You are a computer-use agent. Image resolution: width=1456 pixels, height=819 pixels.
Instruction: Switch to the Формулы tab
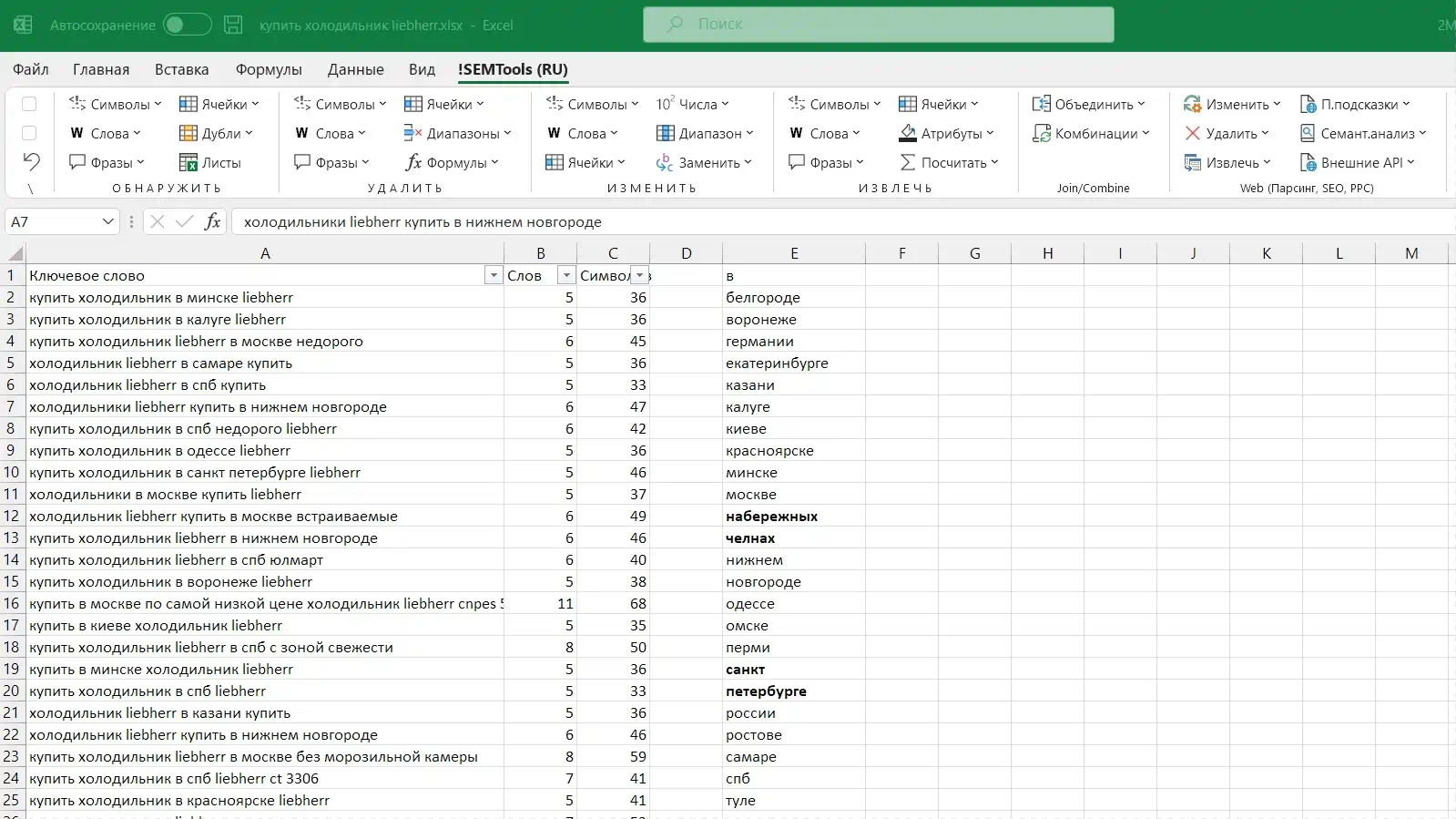point(269,69)
